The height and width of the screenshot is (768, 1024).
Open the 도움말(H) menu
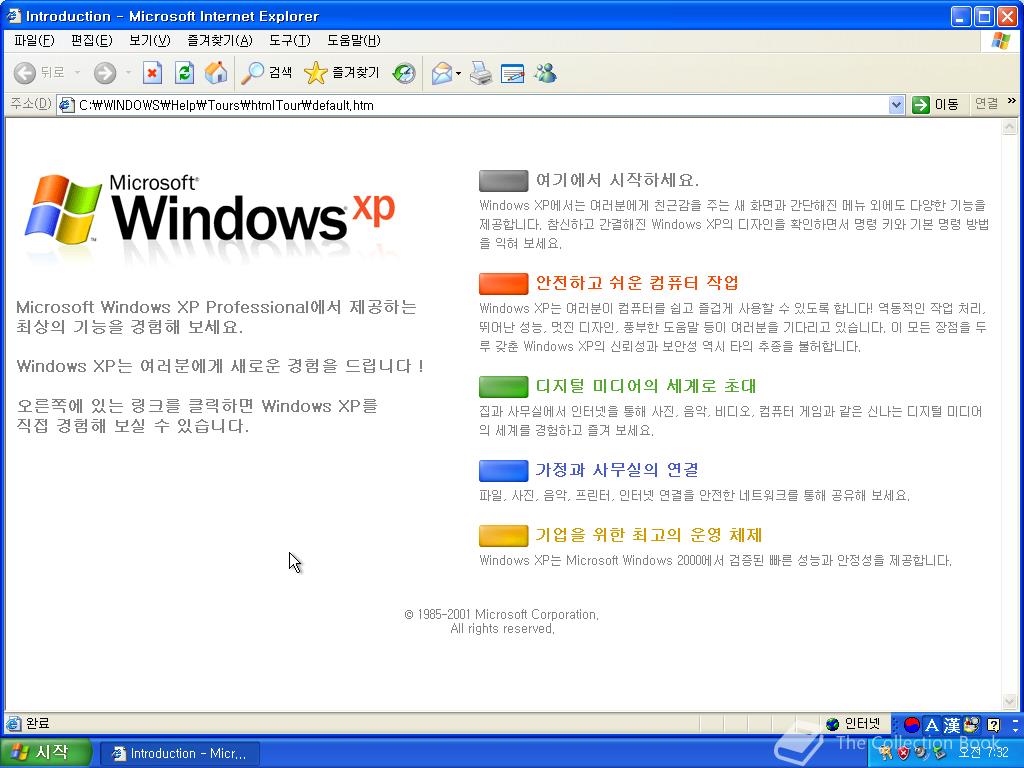(353, 40)
